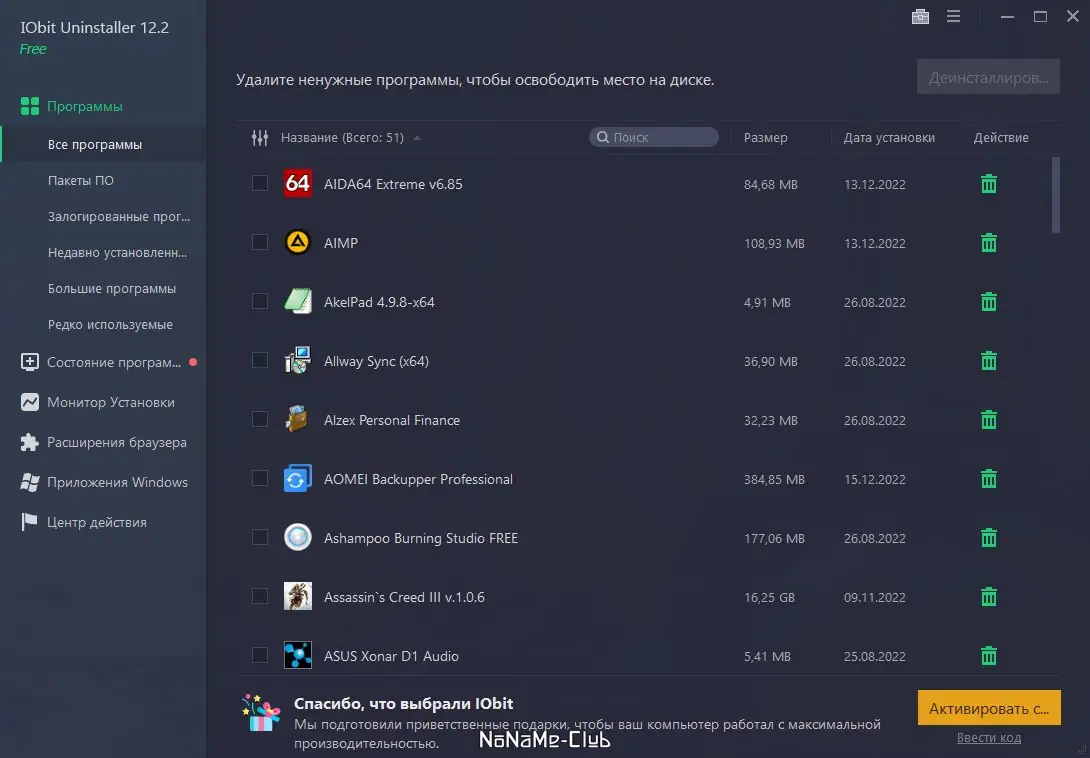
Task: Click the 15.12.2022 install date
Action: tap(875, 480)
